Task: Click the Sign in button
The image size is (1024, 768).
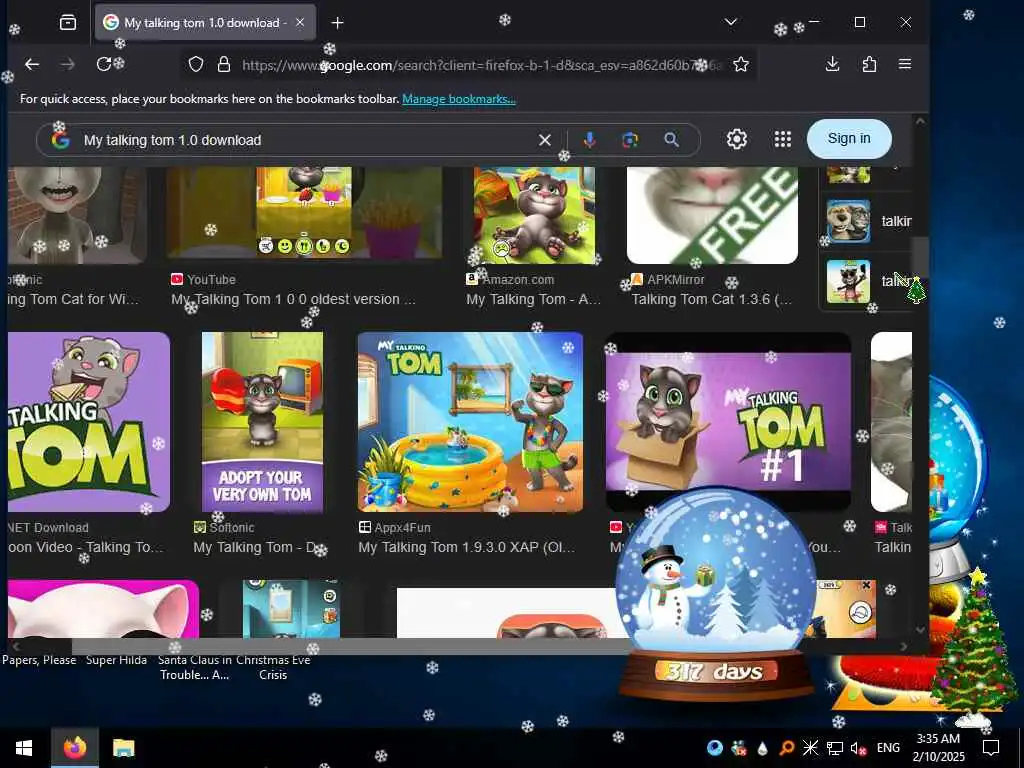Action: [849, 138]
